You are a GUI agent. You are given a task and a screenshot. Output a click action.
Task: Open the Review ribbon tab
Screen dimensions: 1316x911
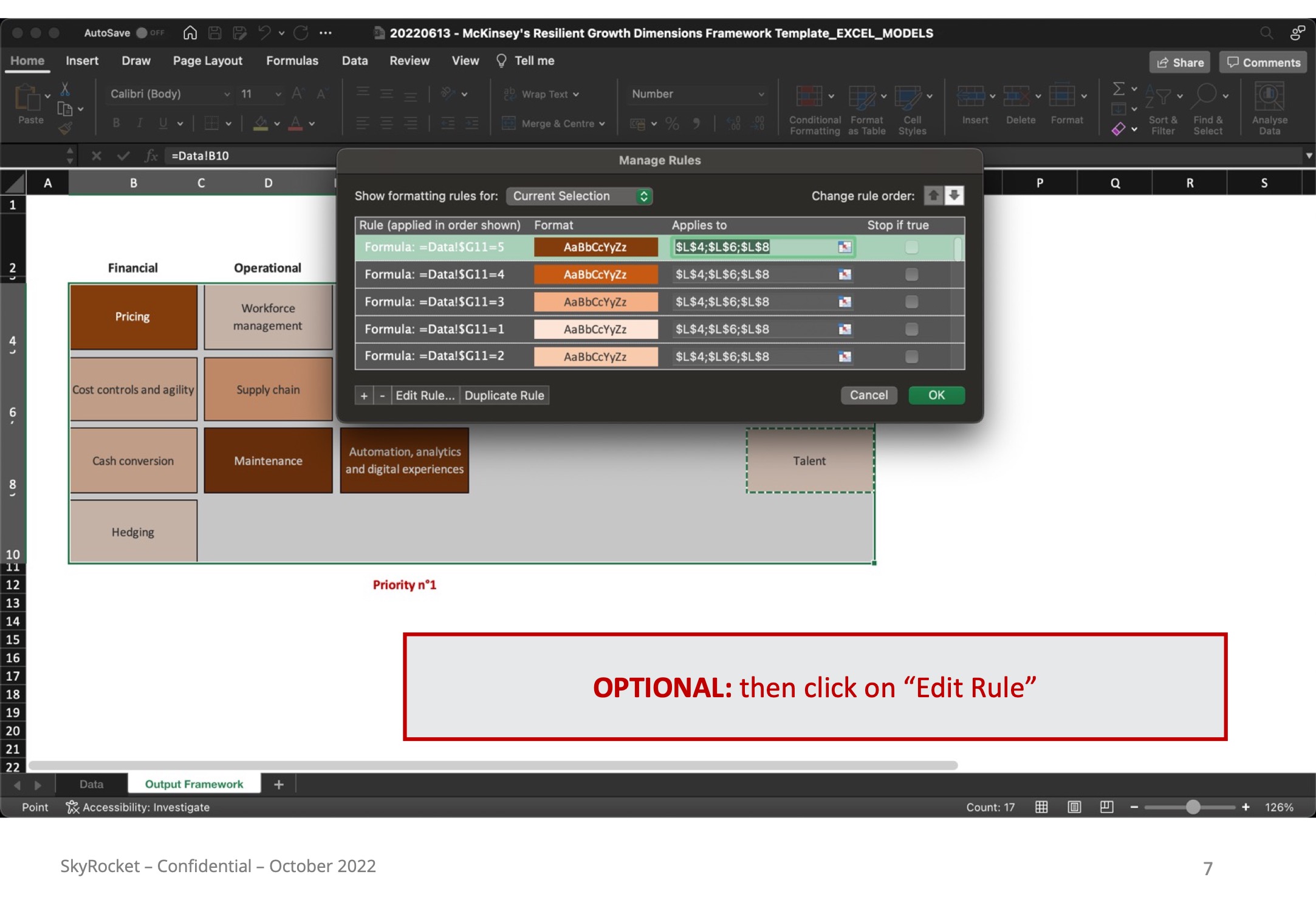point(410,61)
